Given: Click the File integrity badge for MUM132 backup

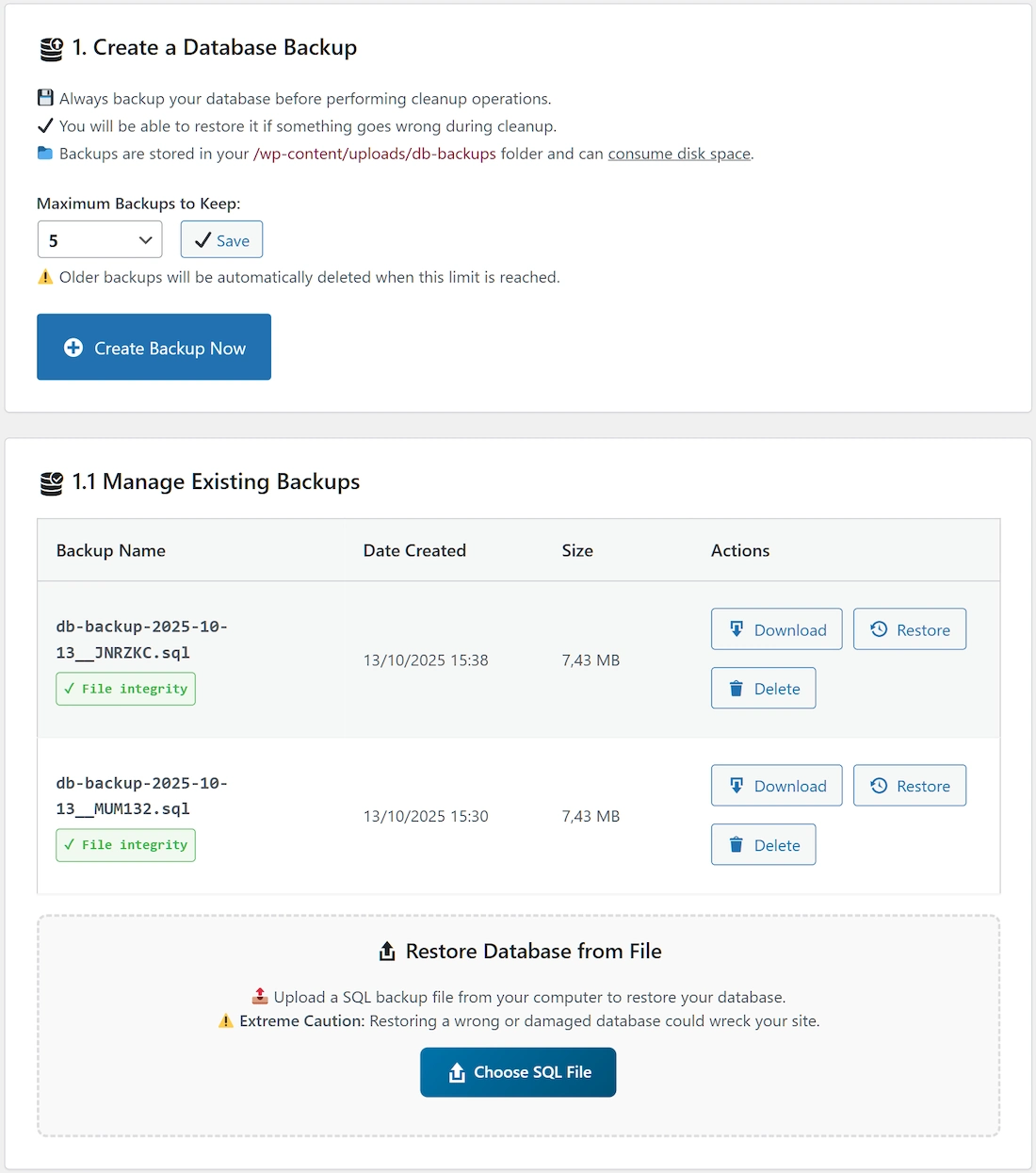Looking at the screenshot, I should tap(125, 844).
